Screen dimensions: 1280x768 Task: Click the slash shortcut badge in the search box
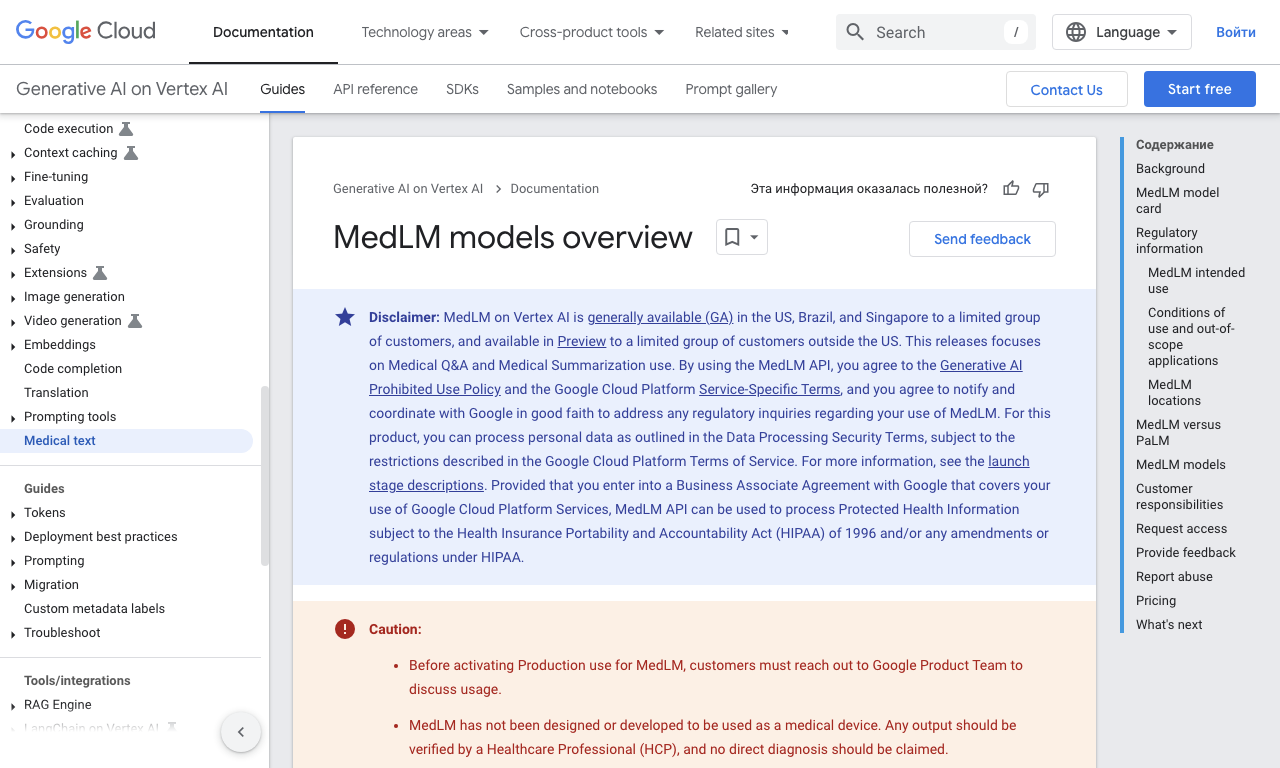[1016, 32]
